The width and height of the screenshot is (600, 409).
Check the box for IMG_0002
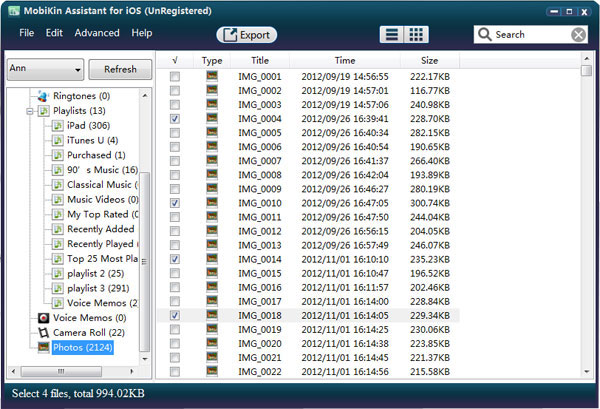(x=175, y=91)
